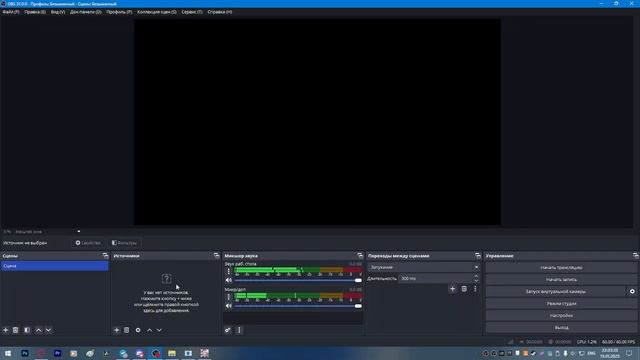Click the 60.00 / 60.00 FPS status text
The height and width of the screenshot is (360, 640).
(618, 342)
